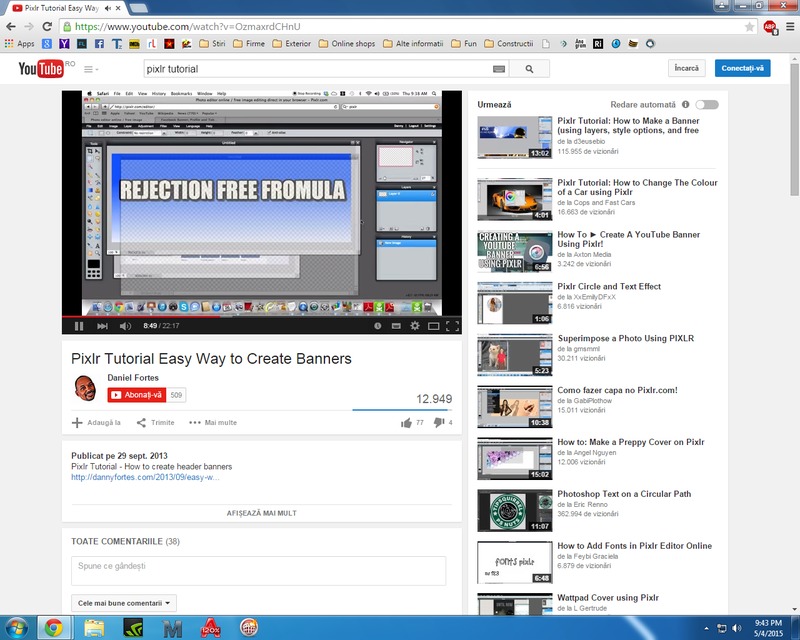Mute the video volume speaker icon
800x640 pixels.
(125, 326)
